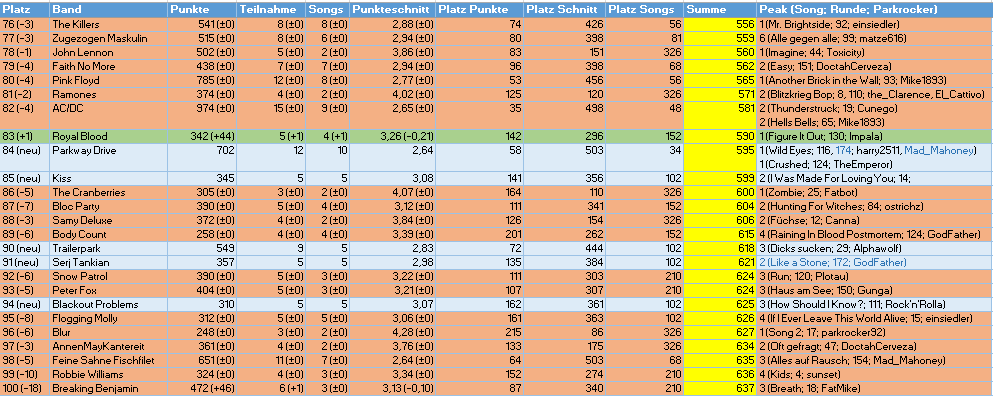Screen dimensions: 993x396
Task: Select Serj Tankian band cell
Action: tap(108, 262)
